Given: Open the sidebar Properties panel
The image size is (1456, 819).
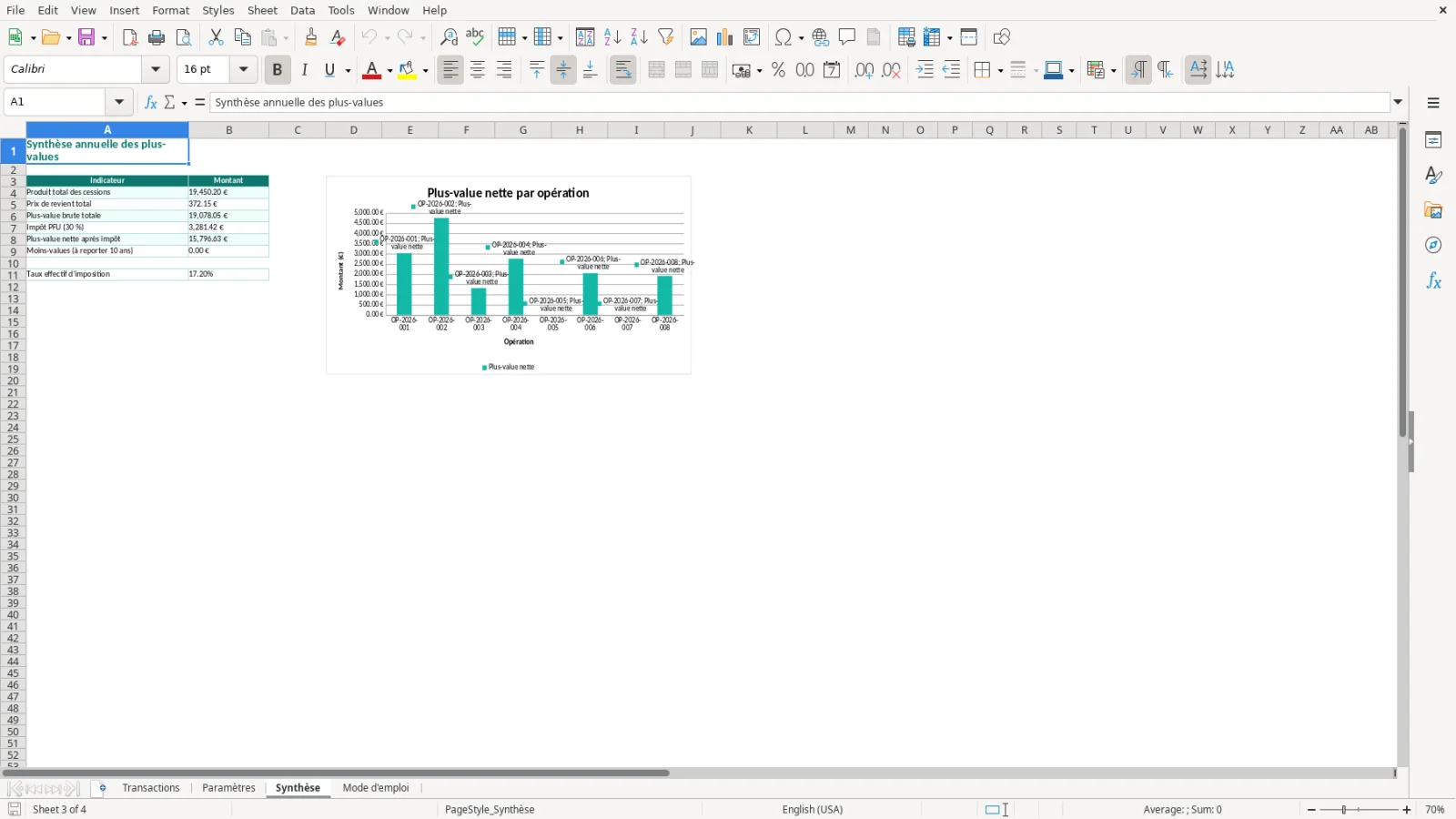Looking at the screenshot, I should click(x=1433, y=140).
